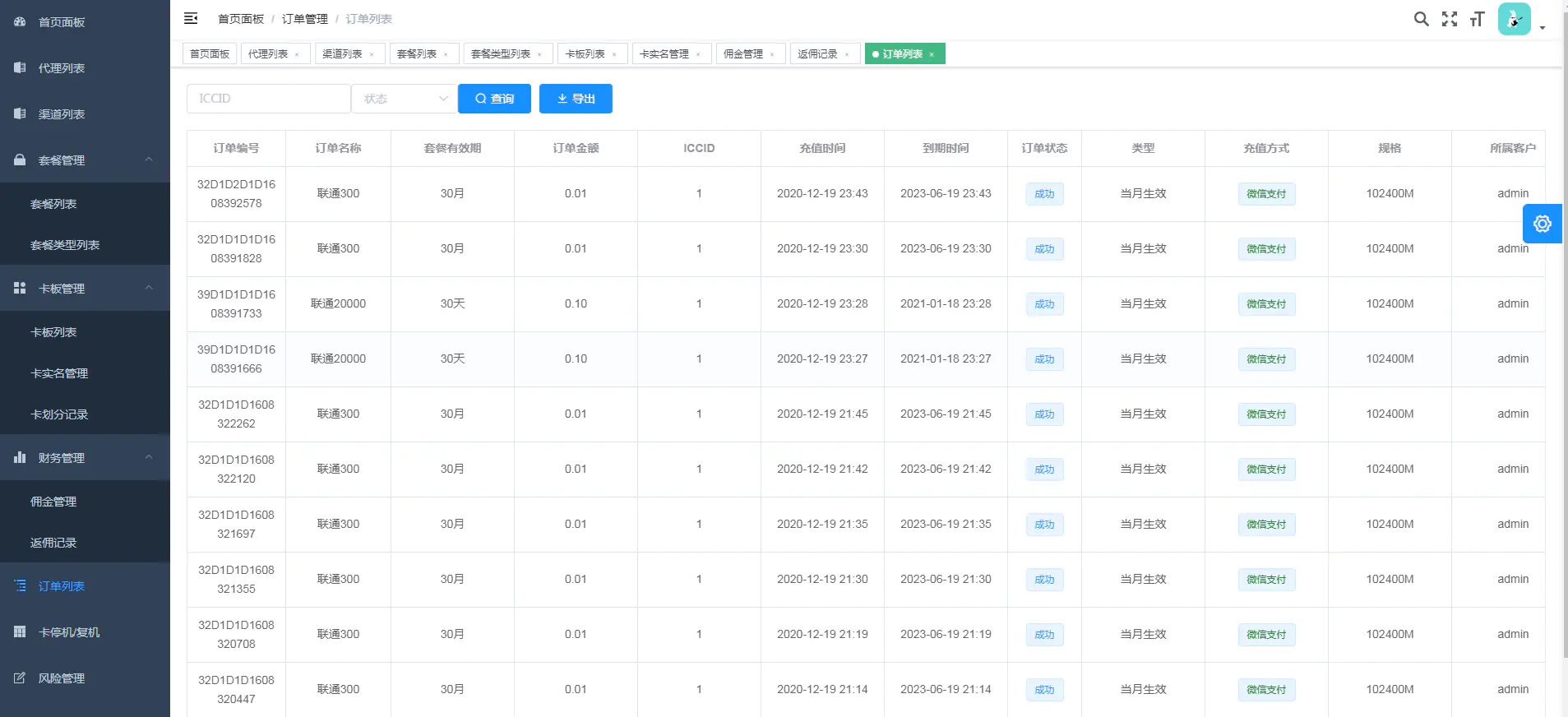
Task: Open the font size adjustment icon
Action: point(1478,19)
